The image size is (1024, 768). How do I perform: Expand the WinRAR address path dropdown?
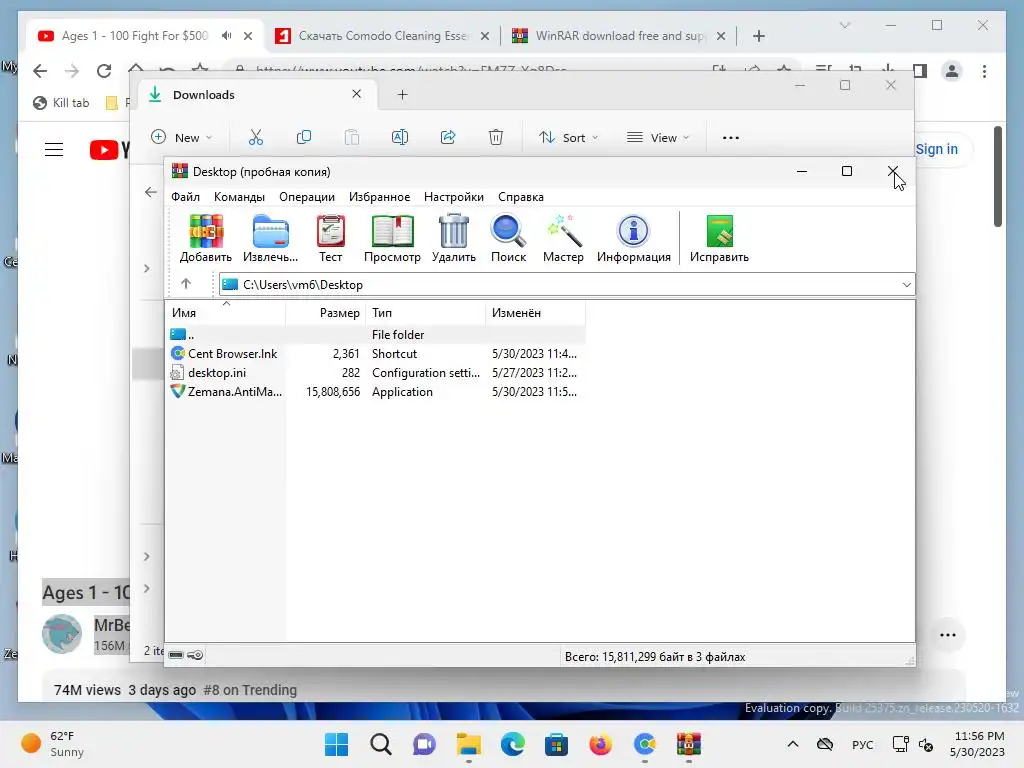[906, 285]
